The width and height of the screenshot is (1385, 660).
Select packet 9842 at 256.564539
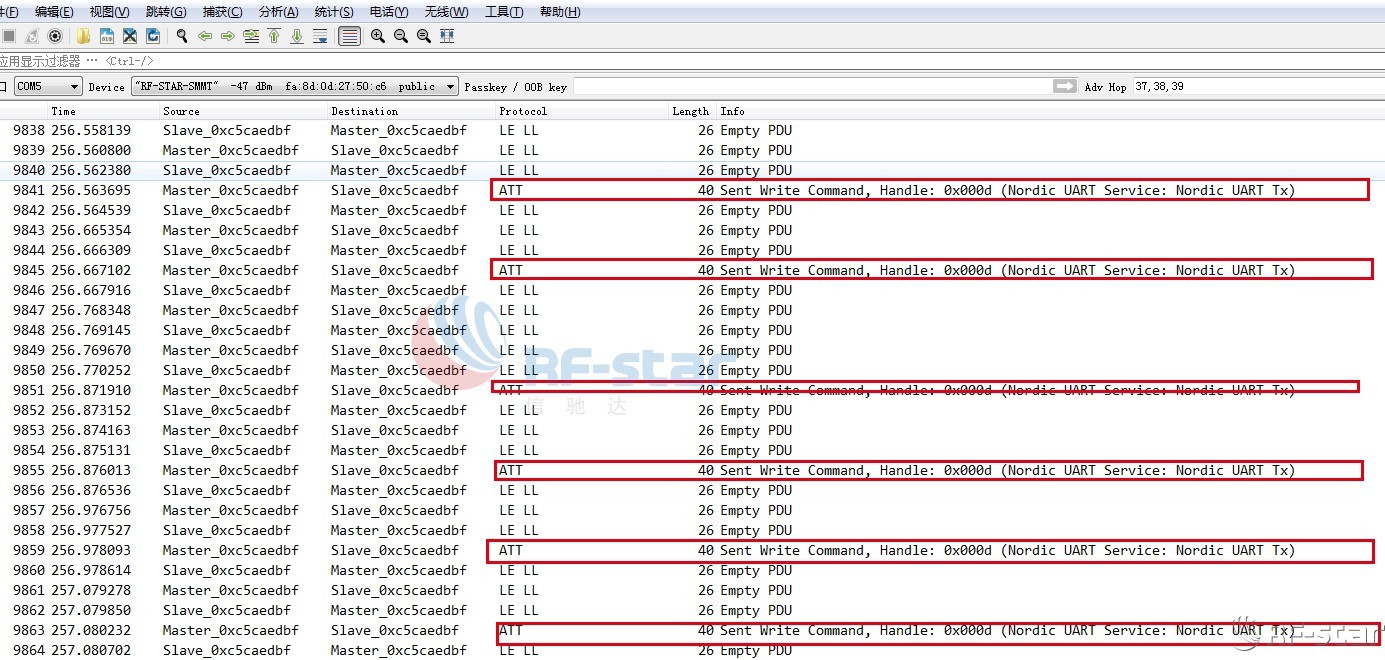(692, 210)
